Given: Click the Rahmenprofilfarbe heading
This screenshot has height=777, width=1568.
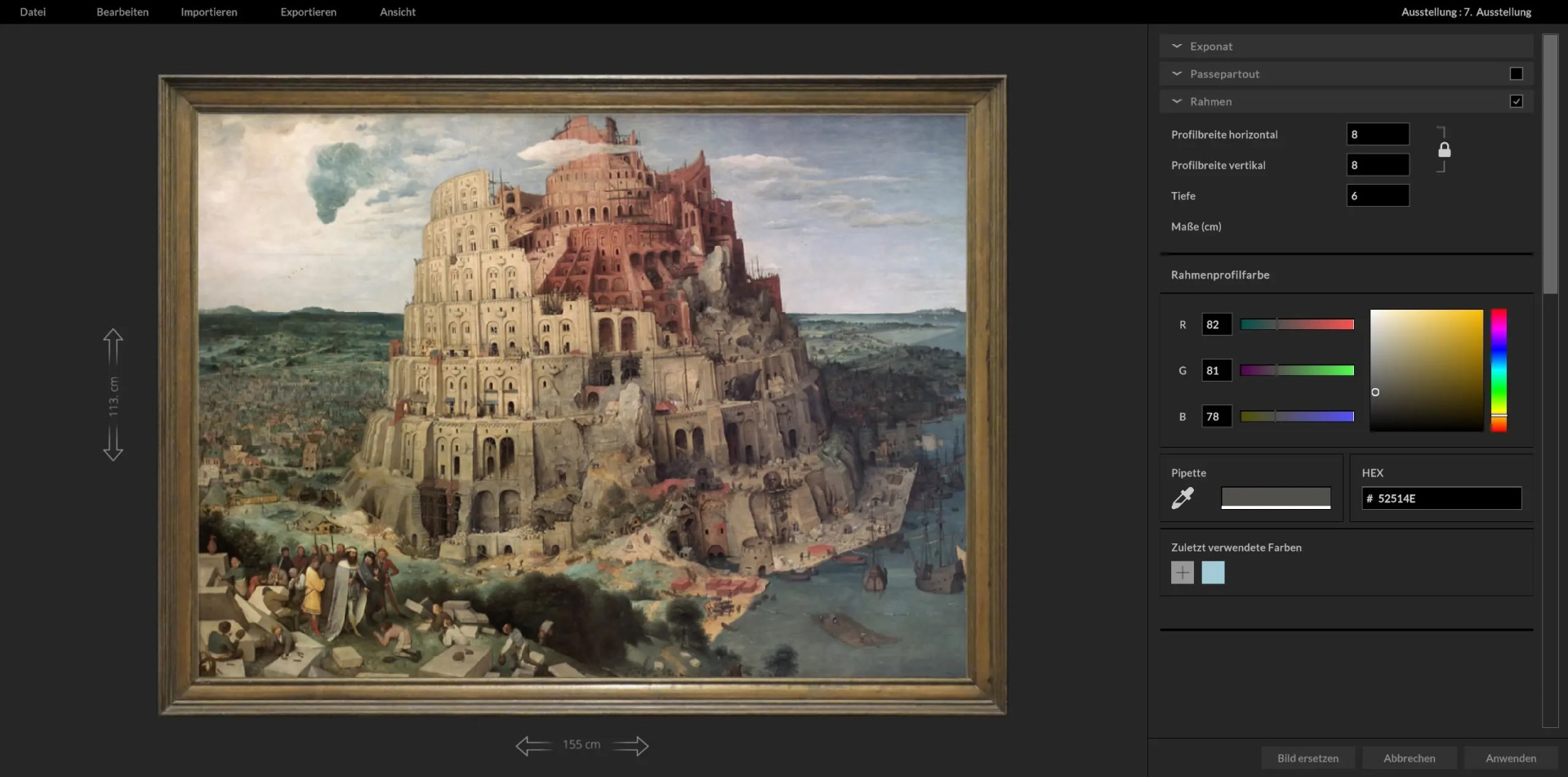Looking at the screenshot, I should click(1220, 275).
